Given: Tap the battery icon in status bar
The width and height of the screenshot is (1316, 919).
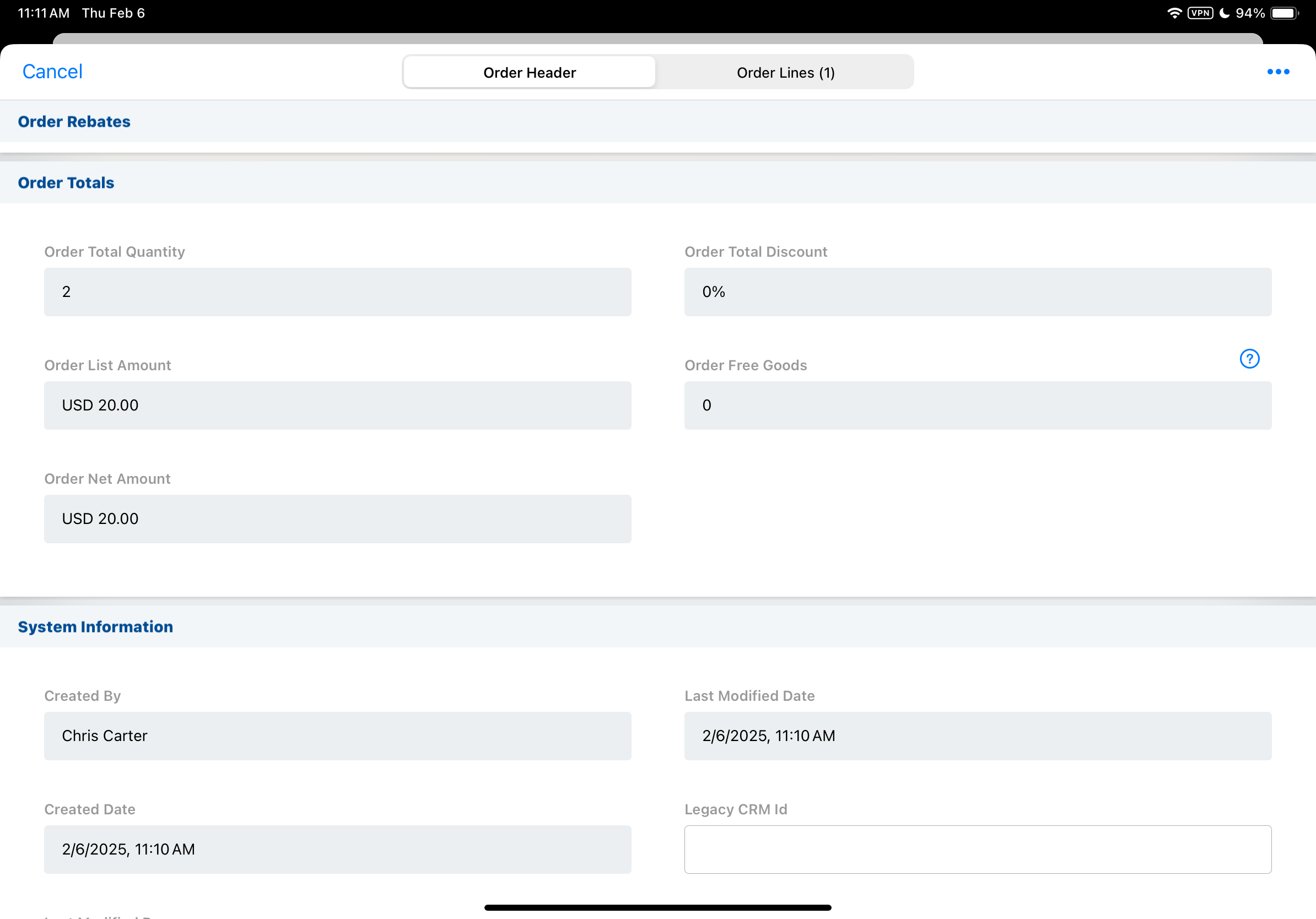Looking at the screenshot, I should coord(1284,13).
